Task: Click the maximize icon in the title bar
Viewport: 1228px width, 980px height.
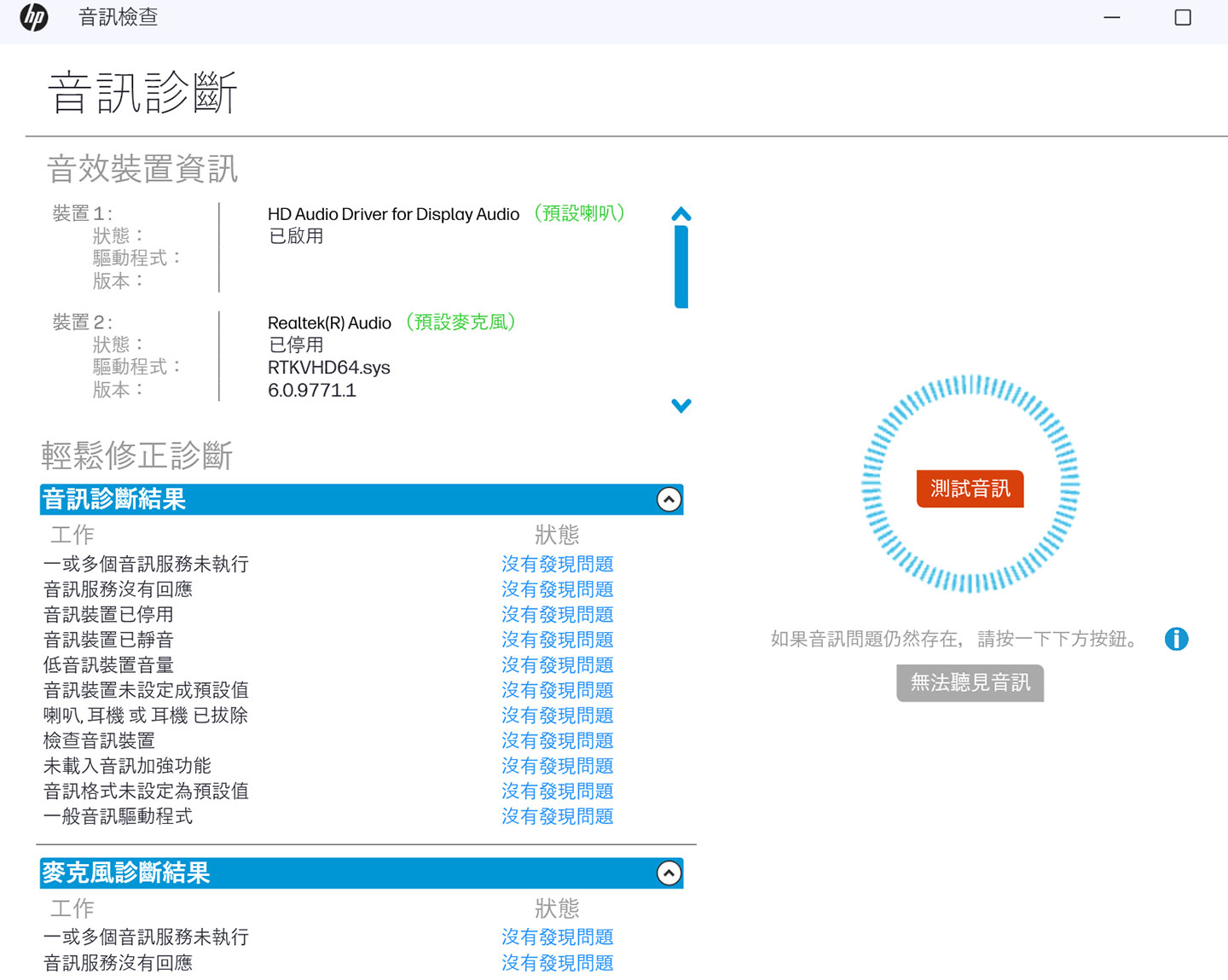Action: (1182, 17)
